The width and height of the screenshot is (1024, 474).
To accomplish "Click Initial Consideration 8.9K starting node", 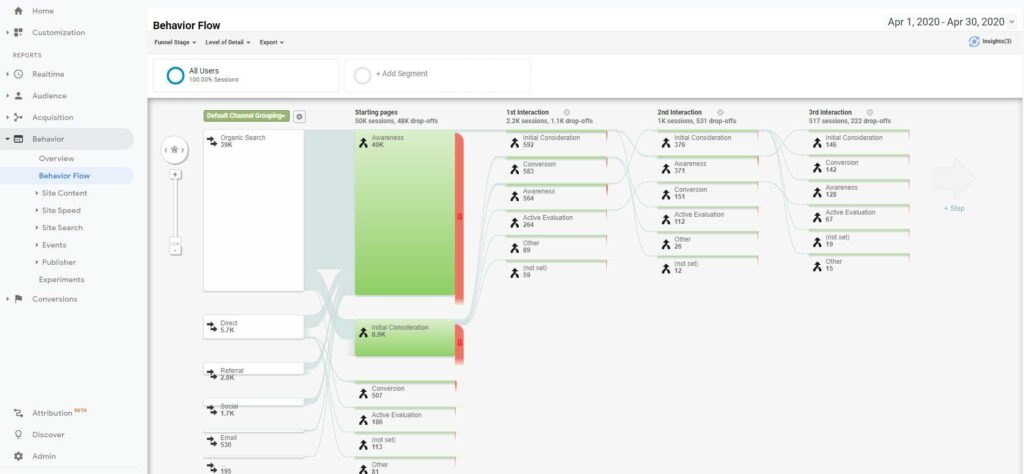I will pos(404,338).
